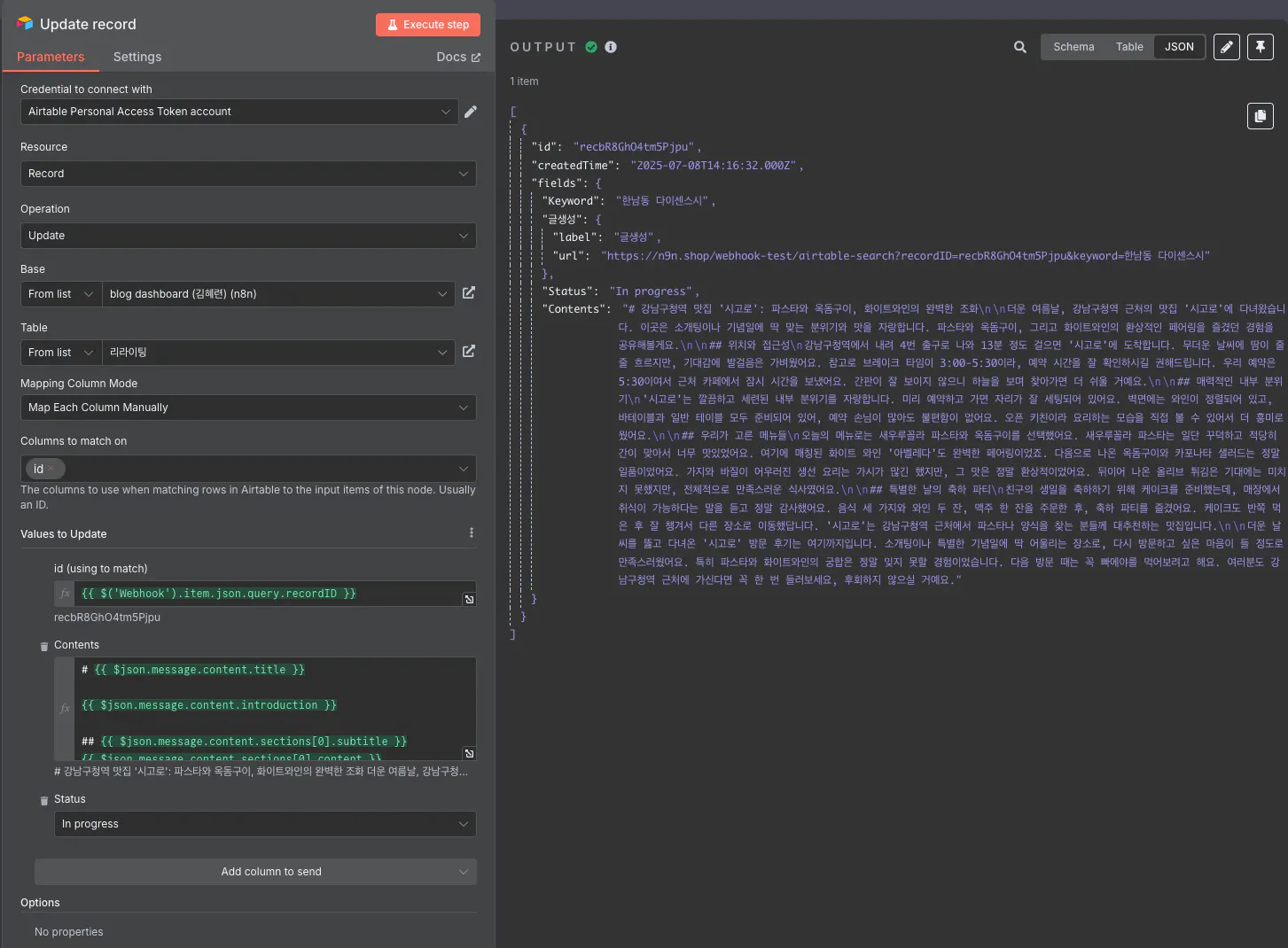Select the Parameters tab

point(51,57)
